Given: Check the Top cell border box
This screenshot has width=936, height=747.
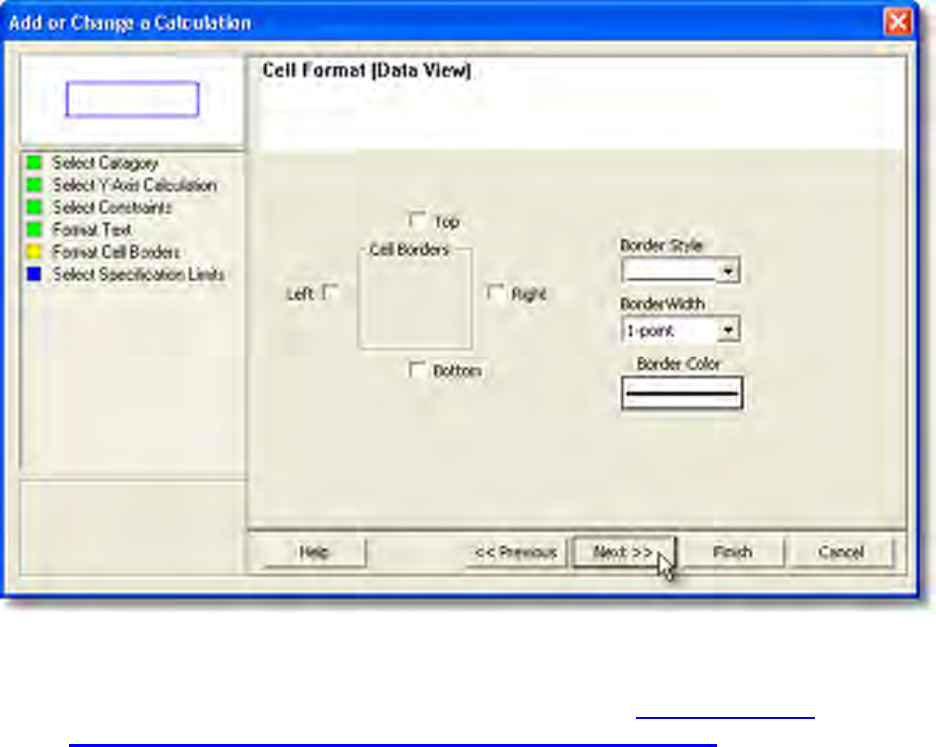Looking at the screenshot, I should (x=417, y=220).
